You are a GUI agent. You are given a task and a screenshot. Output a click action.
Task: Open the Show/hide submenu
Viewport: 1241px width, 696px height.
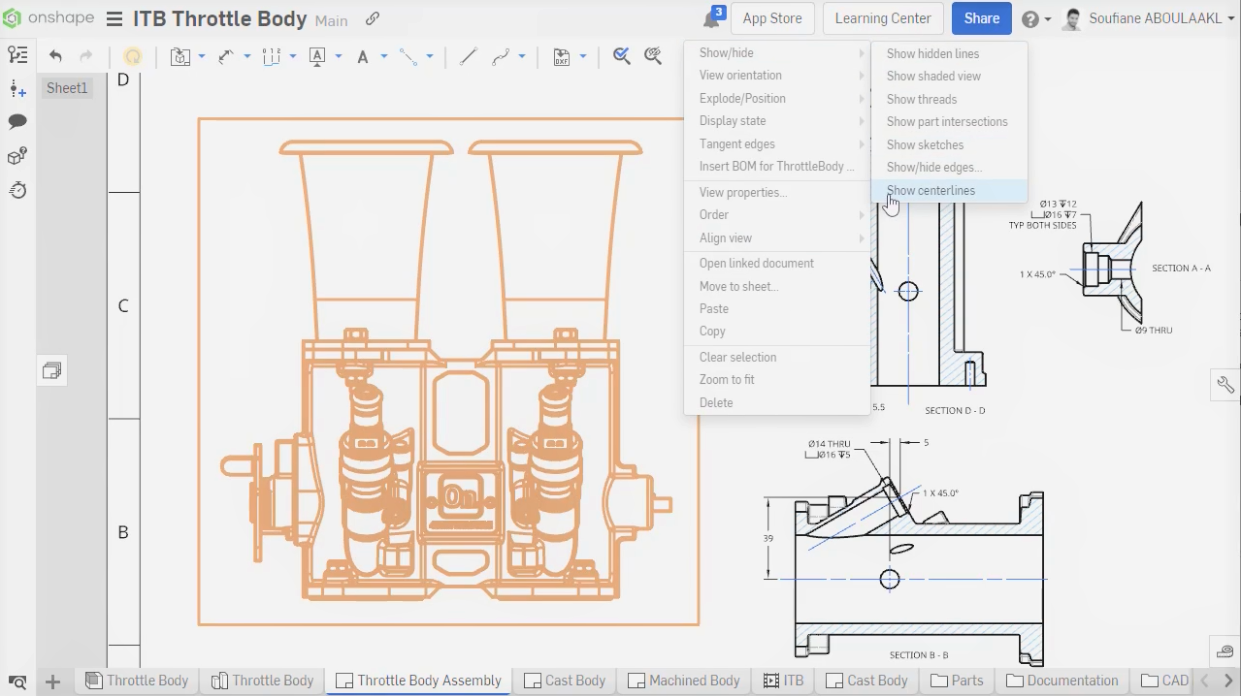(777, 53)
